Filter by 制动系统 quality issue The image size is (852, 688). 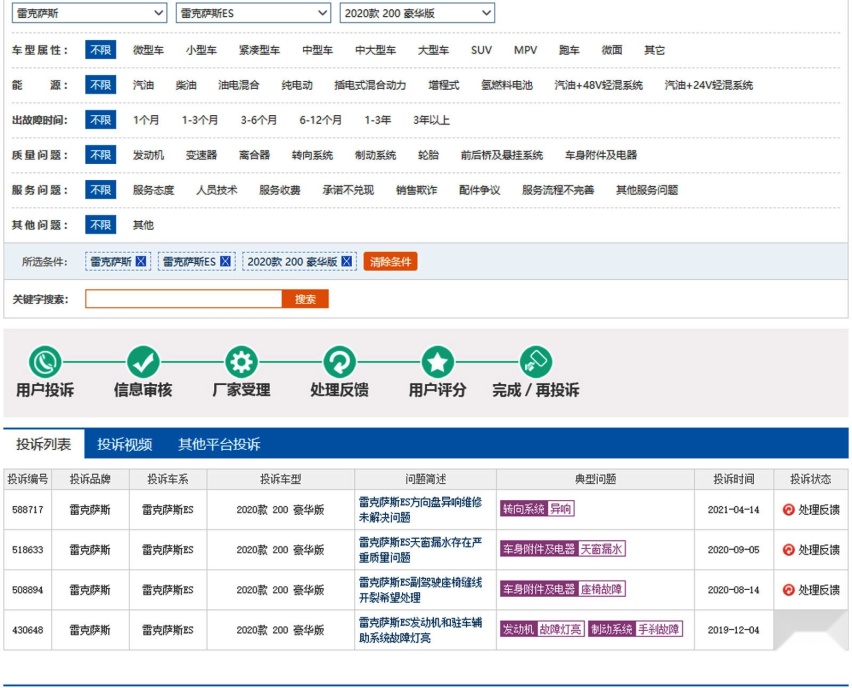click(375, 155)
